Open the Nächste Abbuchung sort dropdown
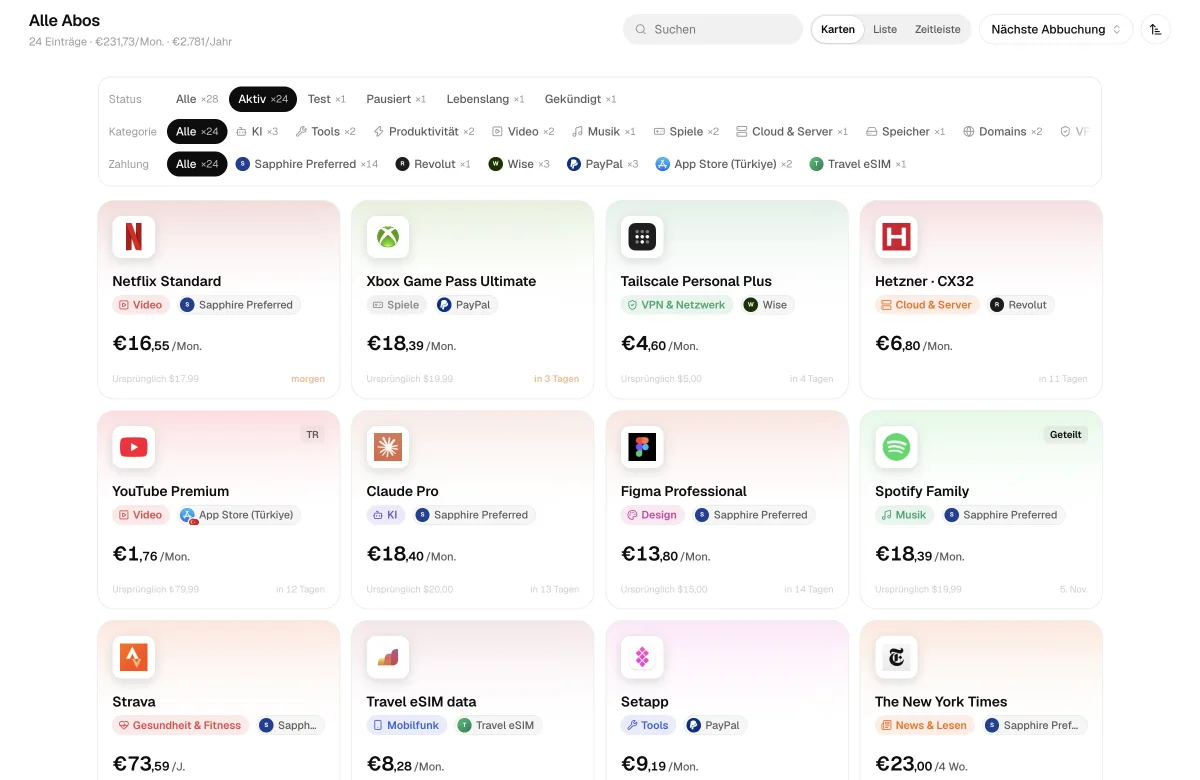This screenshot has width=1200, height=780. 1056,29
